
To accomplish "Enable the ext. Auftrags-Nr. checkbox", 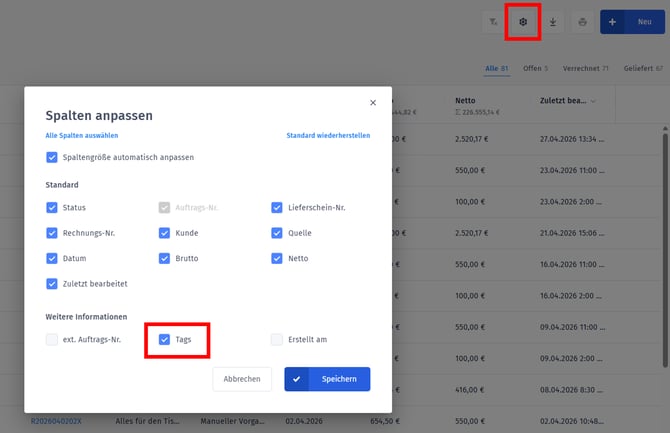I will (52, 339).
